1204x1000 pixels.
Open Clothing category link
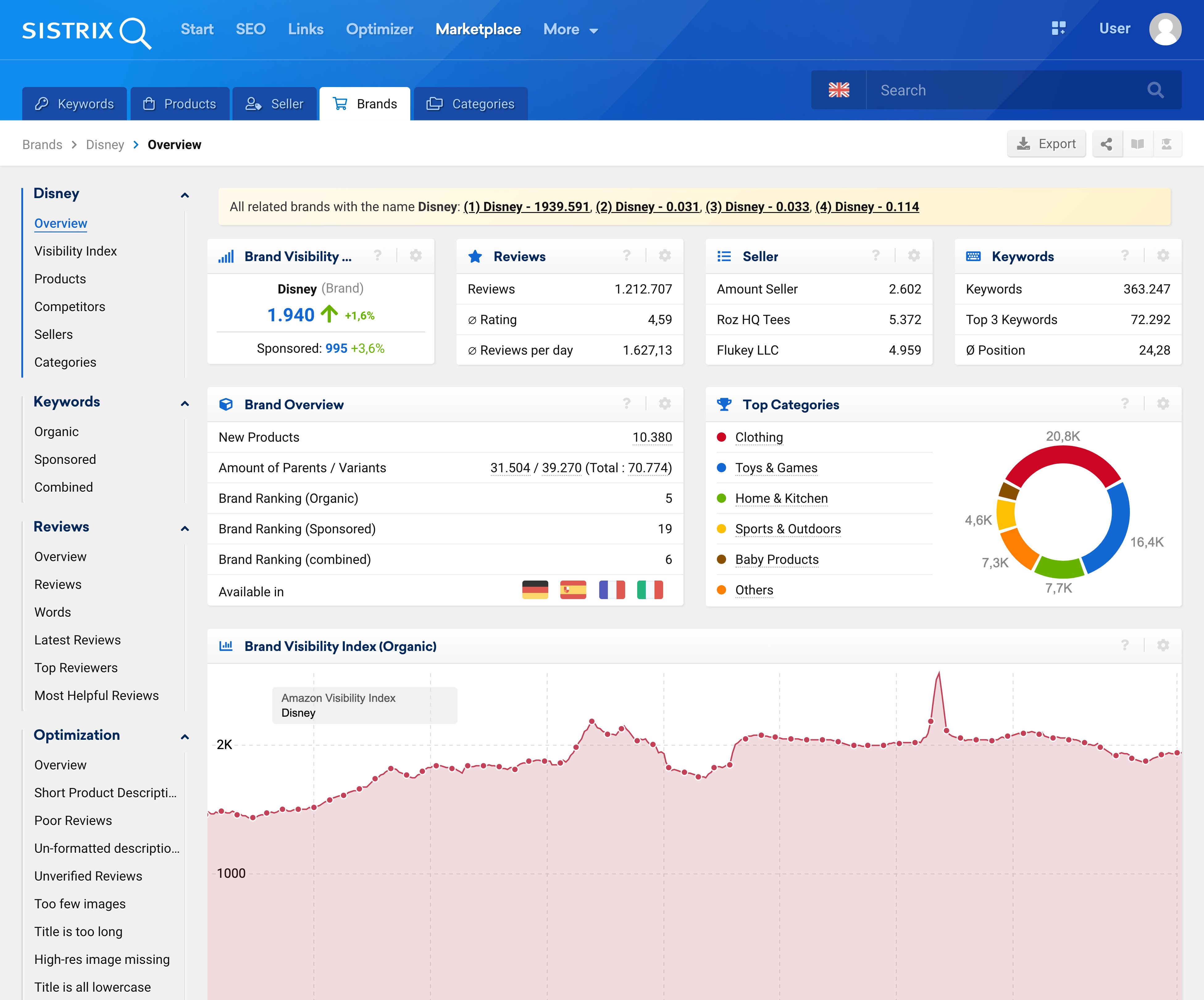(x=759, y=437)
